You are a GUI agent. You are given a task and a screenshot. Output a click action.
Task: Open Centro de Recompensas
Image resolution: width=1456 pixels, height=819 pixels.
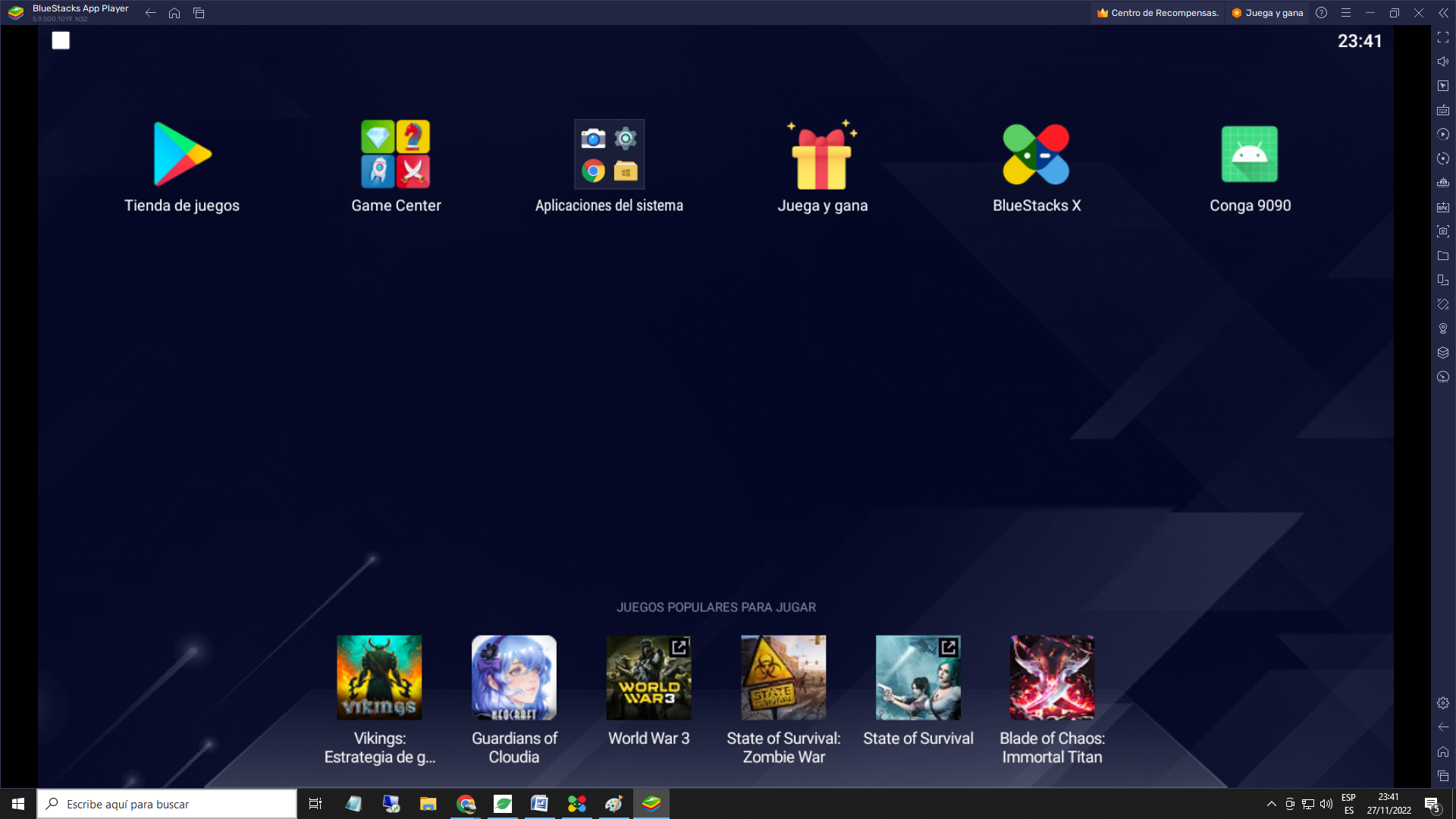(1157, 13)
